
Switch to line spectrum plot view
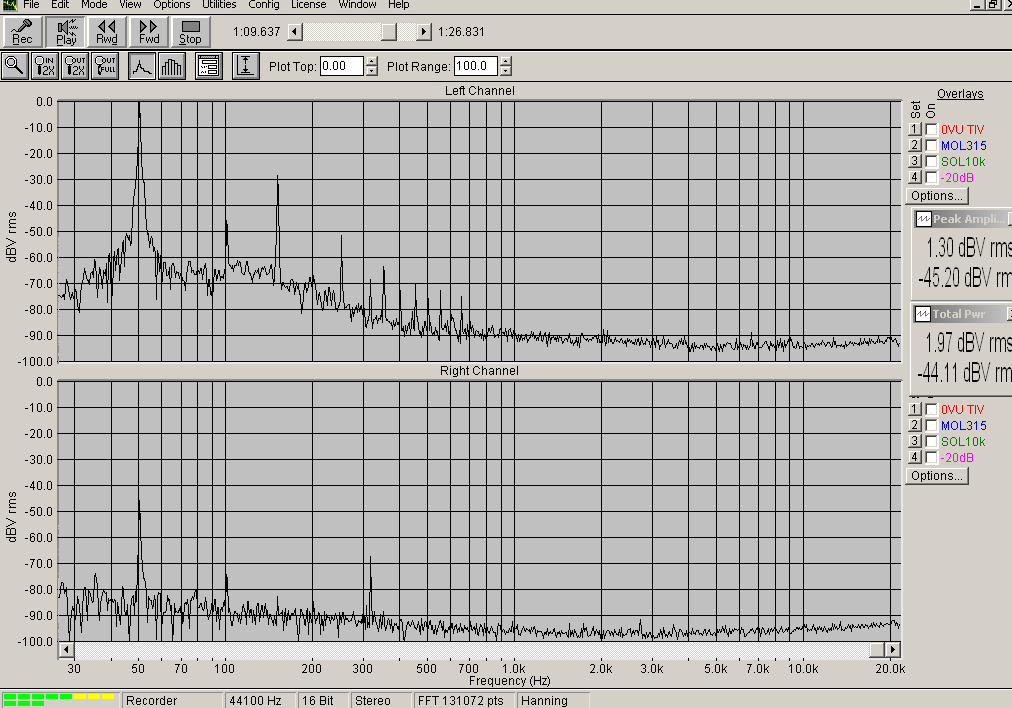(x=142, y=67)
